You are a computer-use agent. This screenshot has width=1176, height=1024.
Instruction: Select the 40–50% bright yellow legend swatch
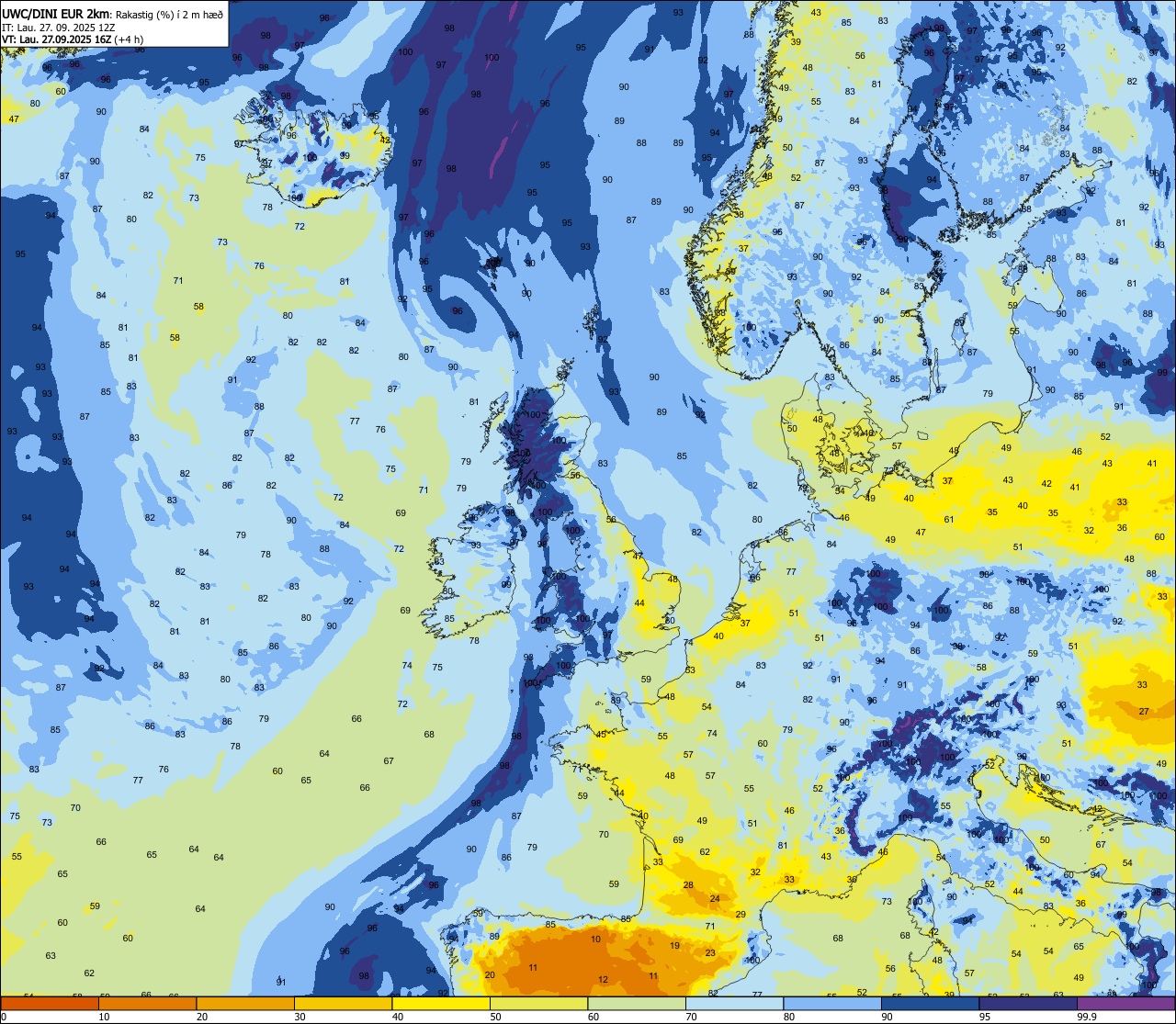(x=441, y=1003)
